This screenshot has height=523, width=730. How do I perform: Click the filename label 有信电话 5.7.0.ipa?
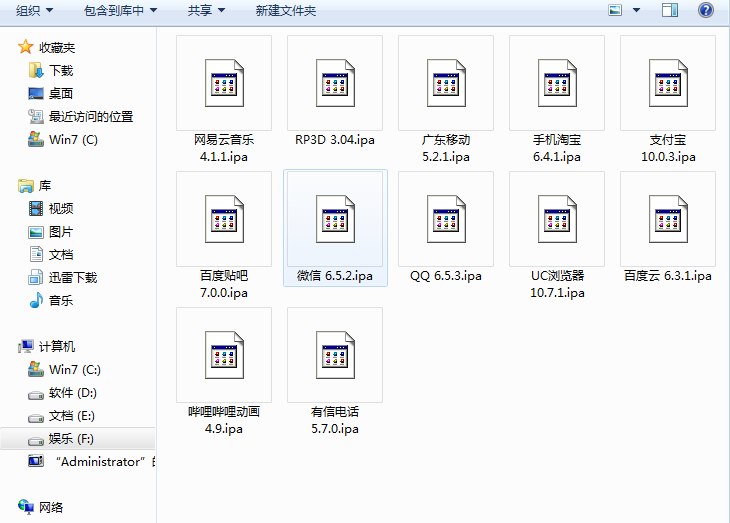[x=335, y=420]
